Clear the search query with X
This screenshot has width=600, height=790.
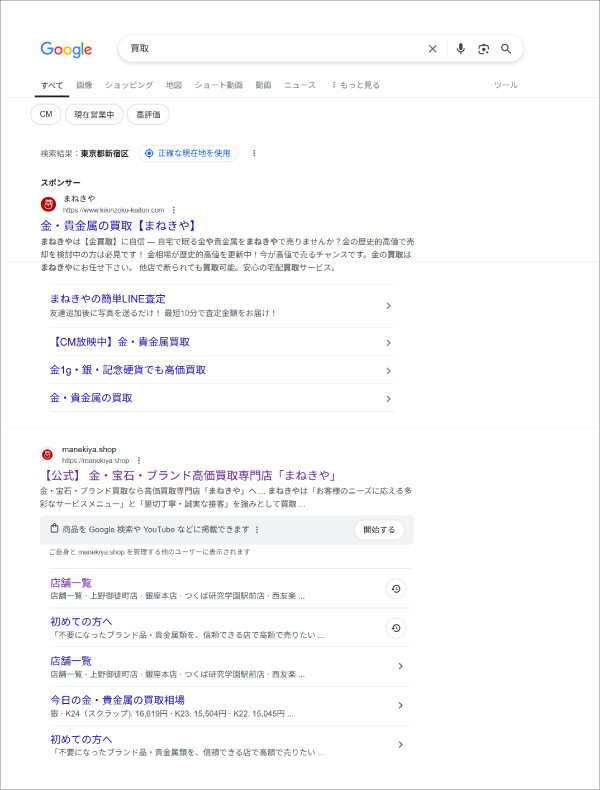[432, 49]
